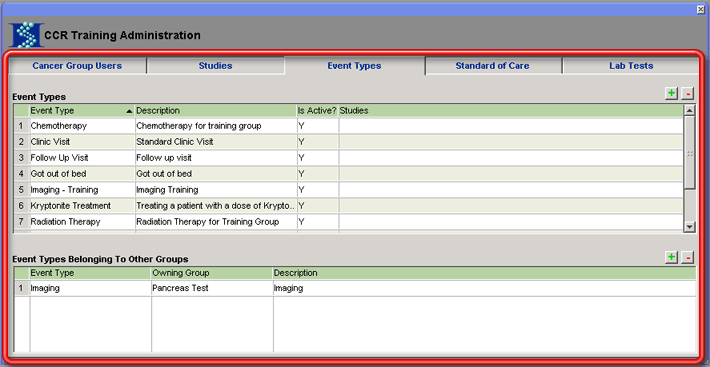Open the Lab Tests tab

pyautogui.click(x=631, y=66)
